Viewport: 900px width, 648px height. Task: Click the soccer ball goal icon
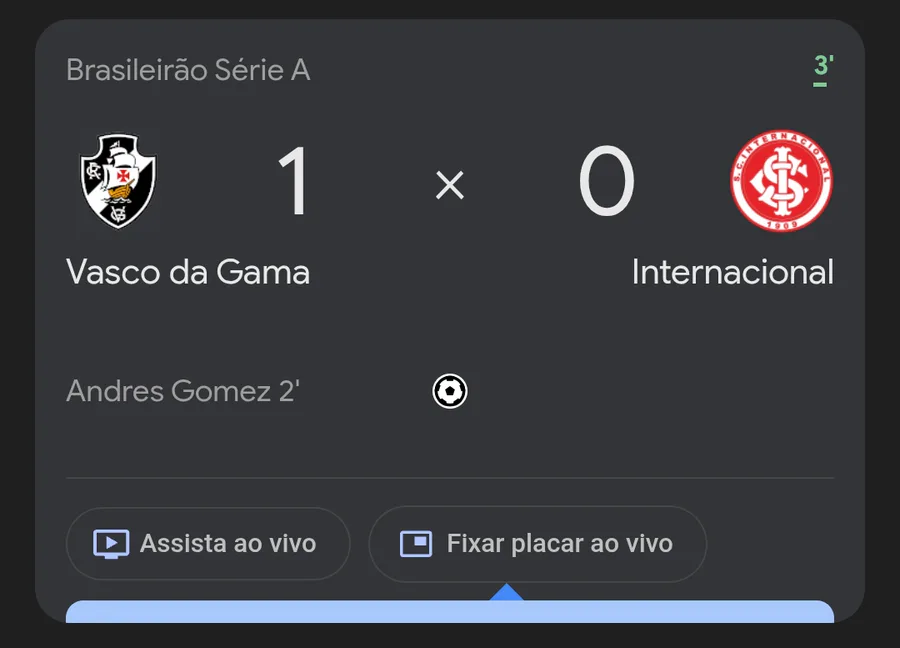point(450,391)
